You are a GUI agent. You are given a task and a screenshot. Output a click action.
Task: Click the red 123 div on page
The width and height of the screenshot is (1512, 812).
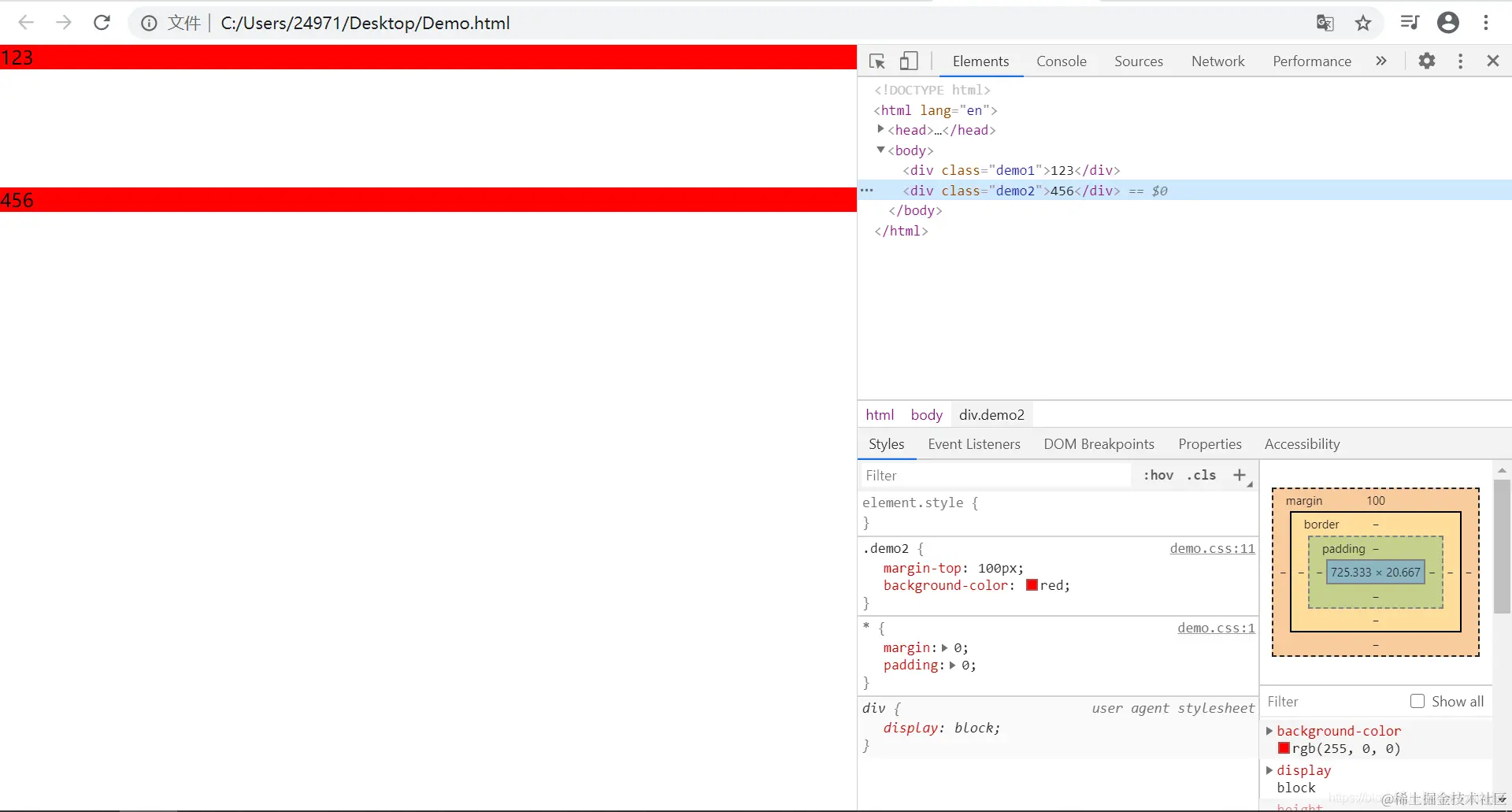coord(428,57)
